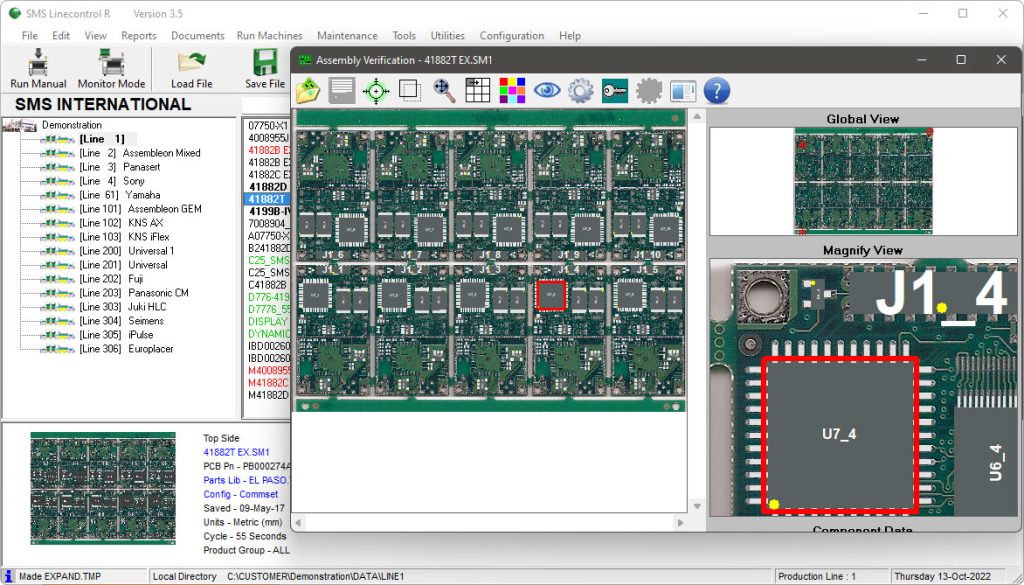Click the Global View board thumbnail

[x=862, y=181]
